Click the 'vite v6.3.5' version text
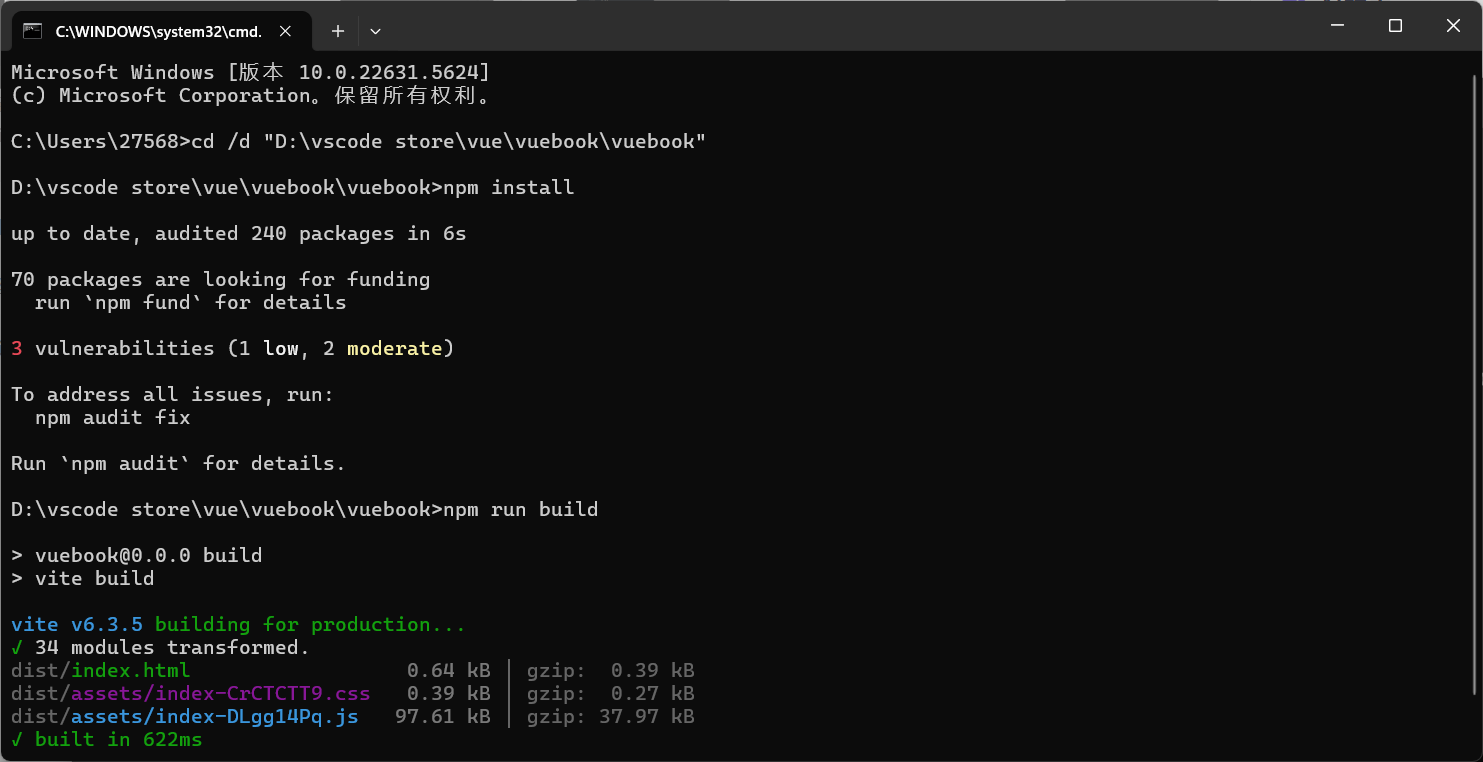This screenshot has width=1483, height=762. click(x=76, y=624)
